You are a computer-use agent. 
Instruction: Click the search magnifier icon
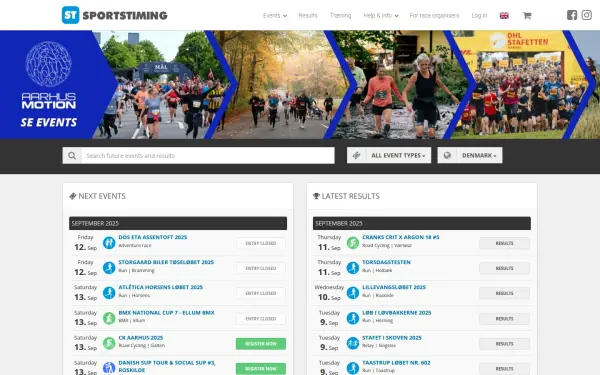(x=72, y=156)
